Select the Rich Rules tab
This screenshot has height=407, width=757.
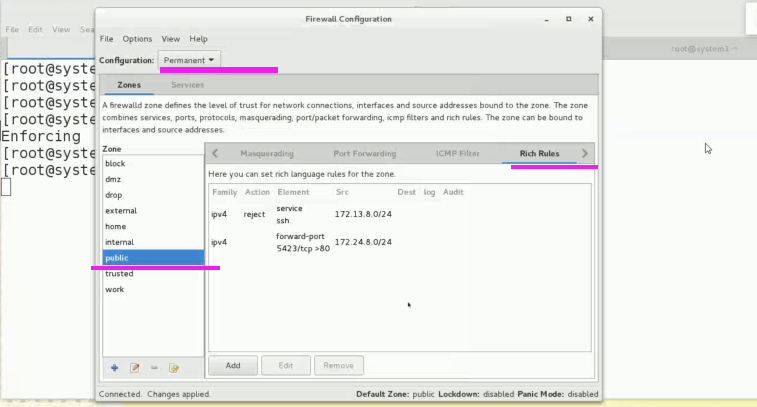click(539, 154)
